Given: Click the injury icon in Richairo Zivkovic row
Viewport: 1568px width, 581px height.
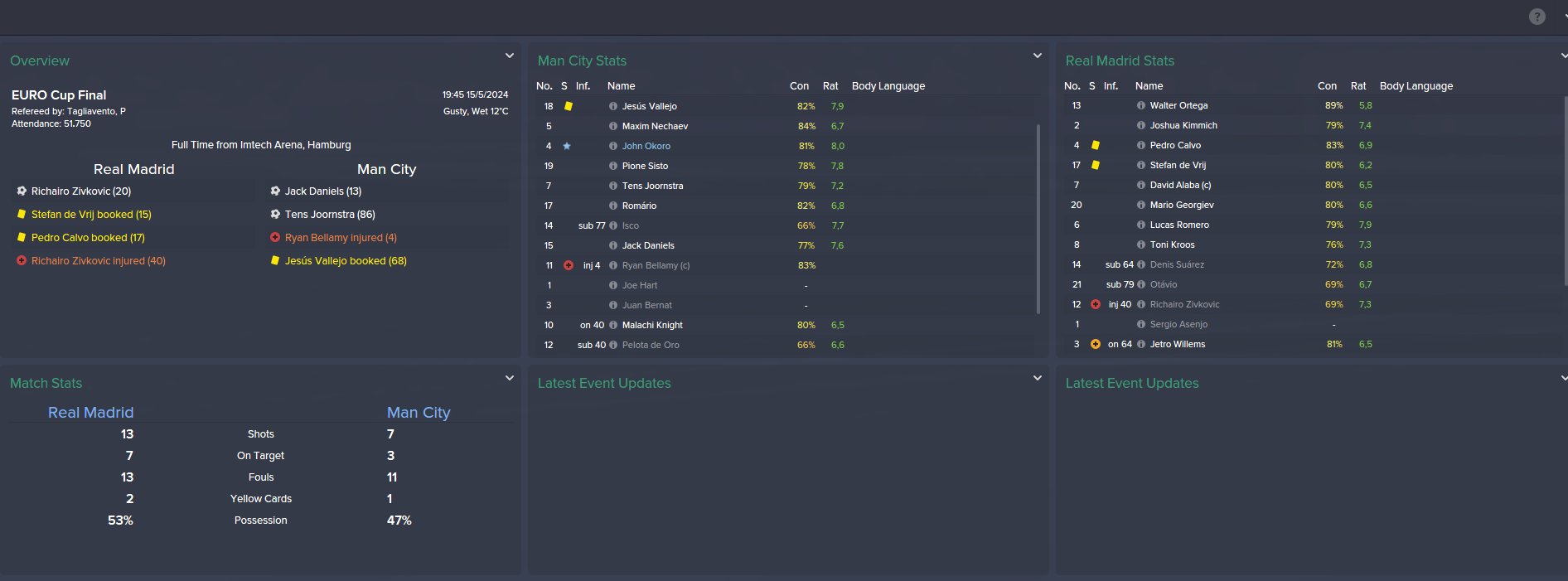Looking at the screenshot, I should [x=1096, y=304].
